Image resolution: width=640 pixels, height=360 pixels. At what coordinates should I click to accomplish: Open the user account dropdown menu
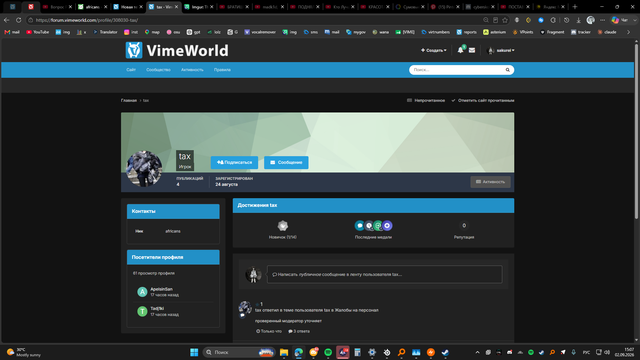click(501, 50)
